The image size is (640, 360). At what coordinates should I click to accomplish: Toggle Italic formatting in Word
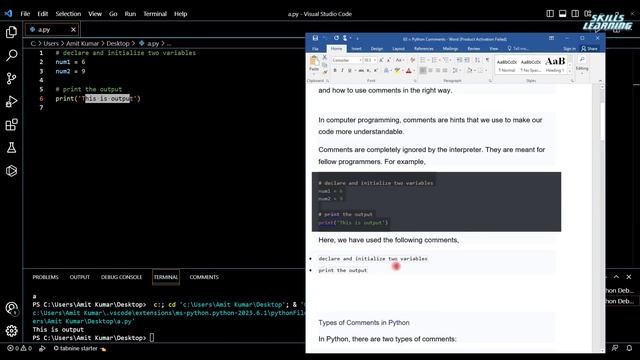tap(342, 71)
